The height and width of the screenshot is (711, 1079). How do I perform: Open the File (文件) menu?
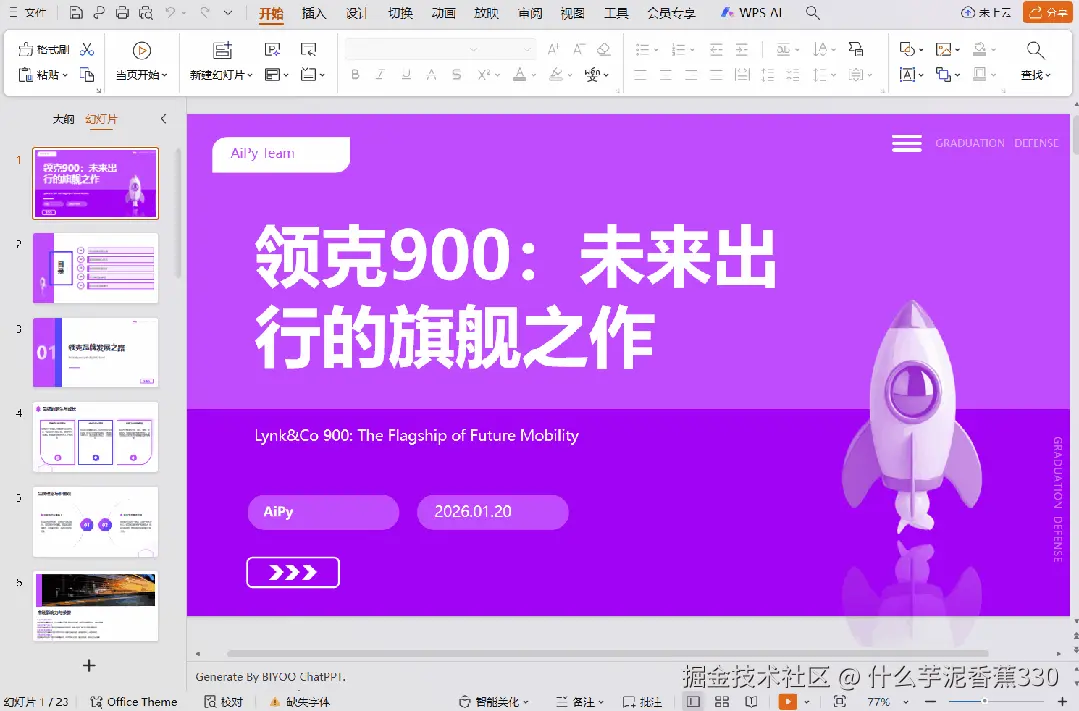(28, 12)
